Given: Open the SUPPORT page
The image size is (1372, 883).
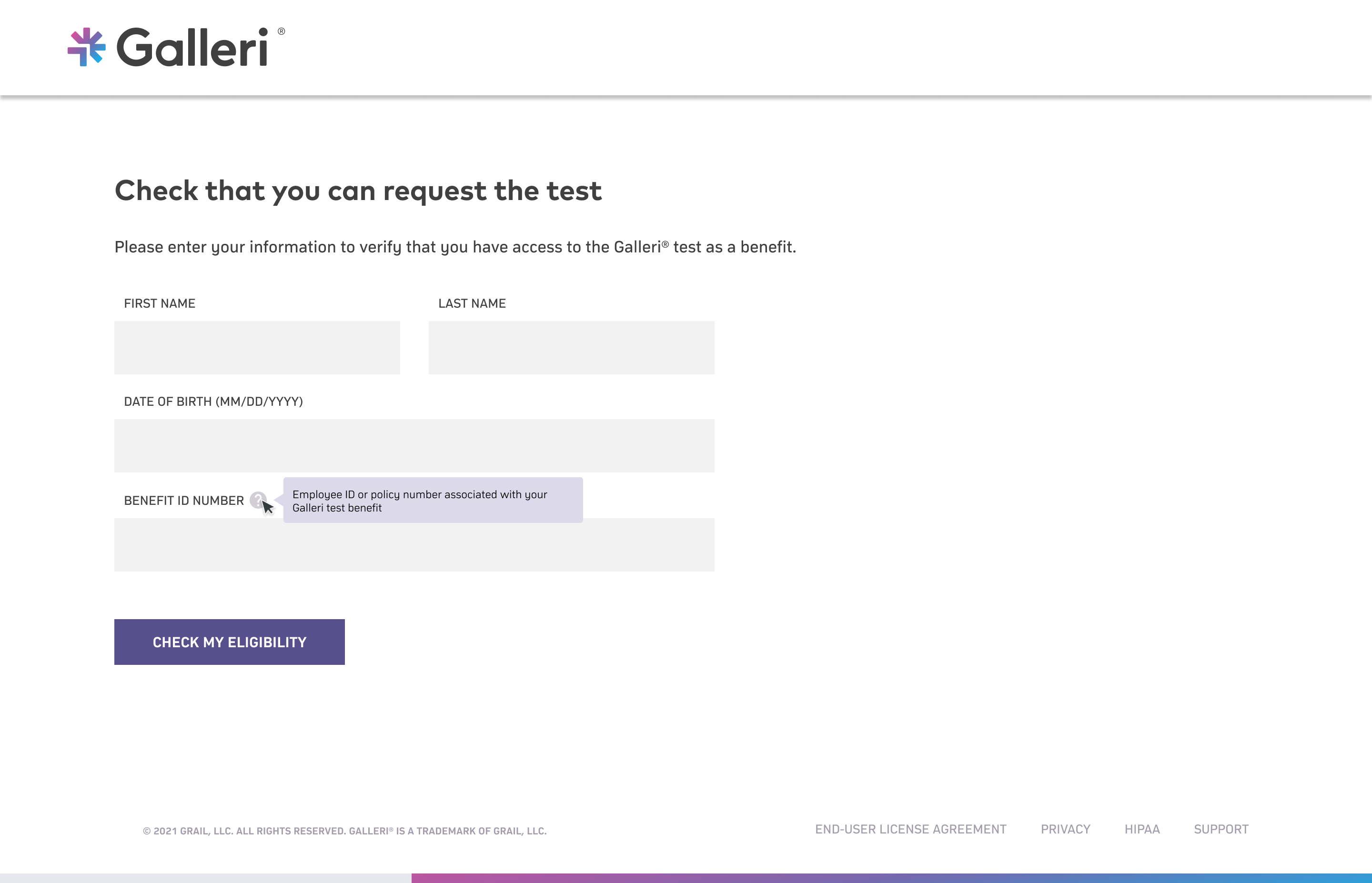Looking at the screenshot, I should (1222, 829).
